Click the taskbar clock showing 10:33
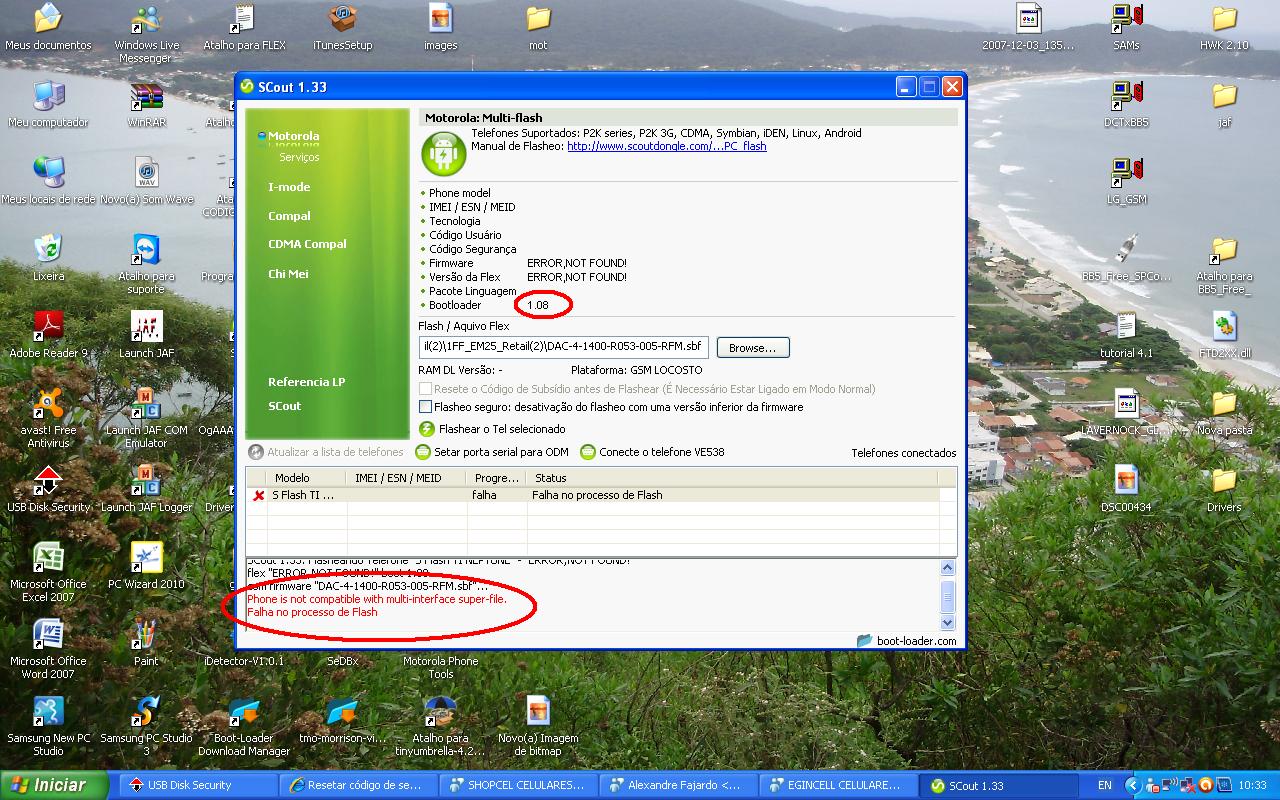Viewport: 1280px width, 800px height. coord(1252,785)
